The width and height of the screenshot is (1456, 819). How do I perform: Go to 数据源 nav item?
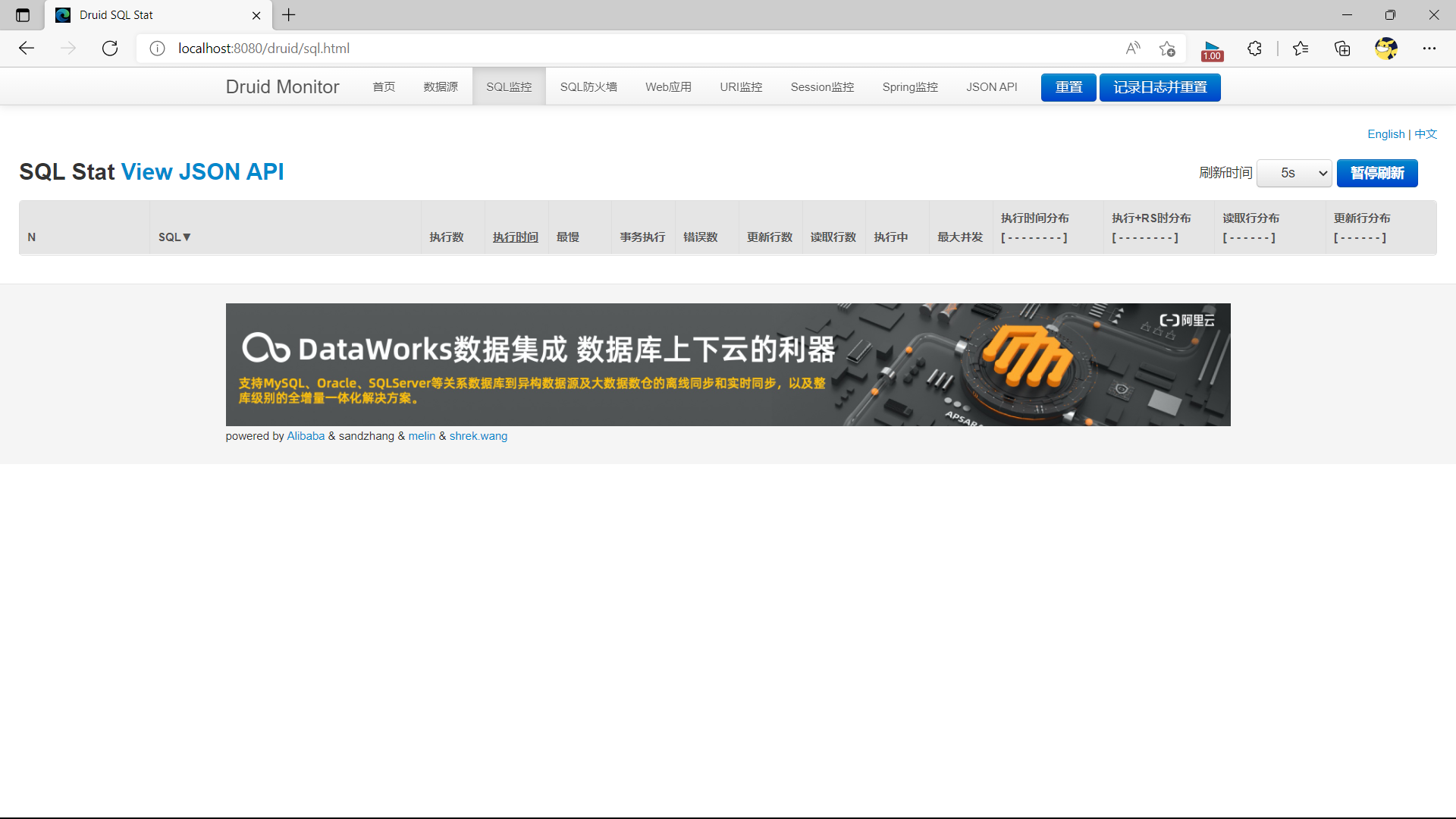(441, 86)
